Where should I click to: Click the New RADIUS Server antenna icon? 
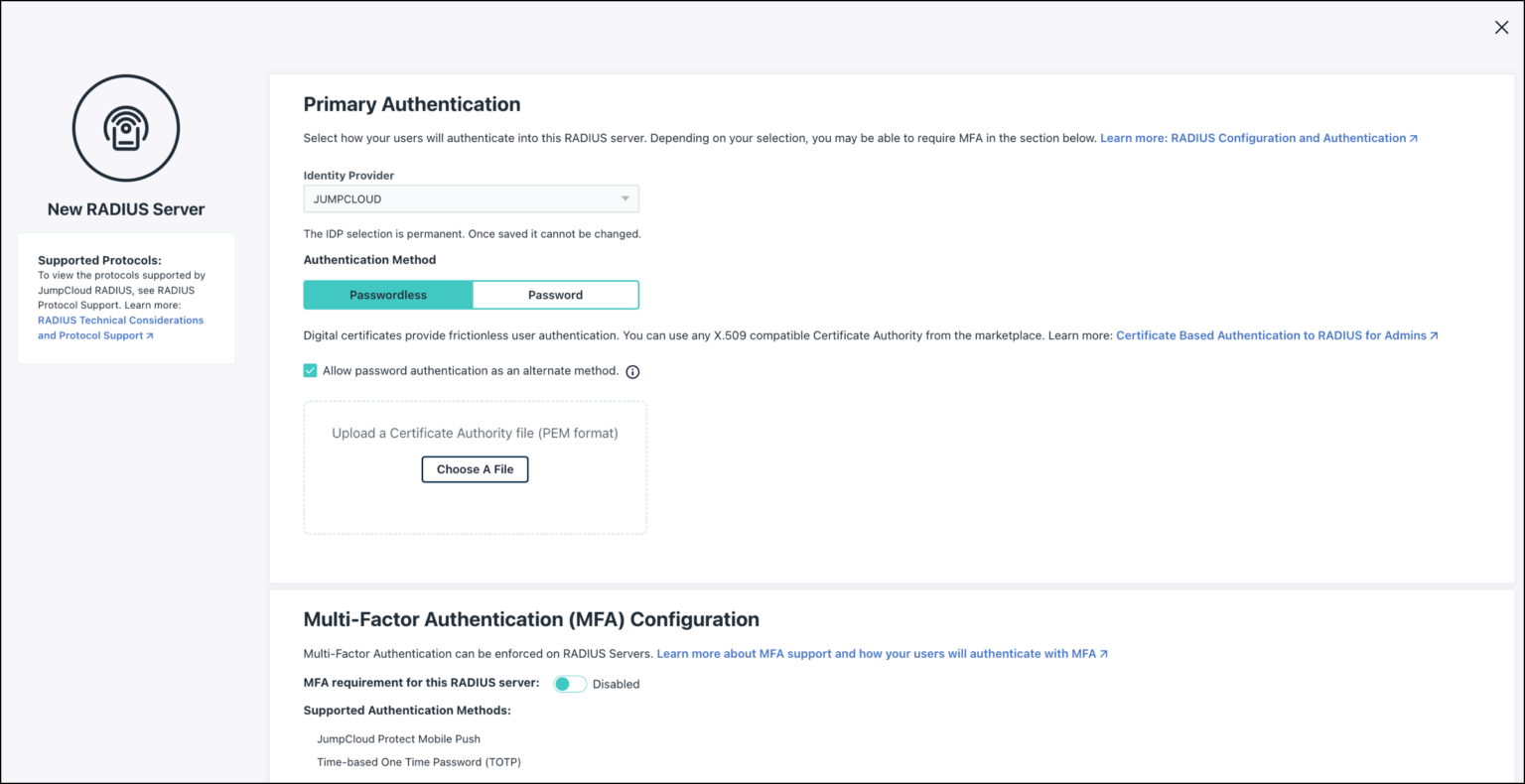click(125, 127)
